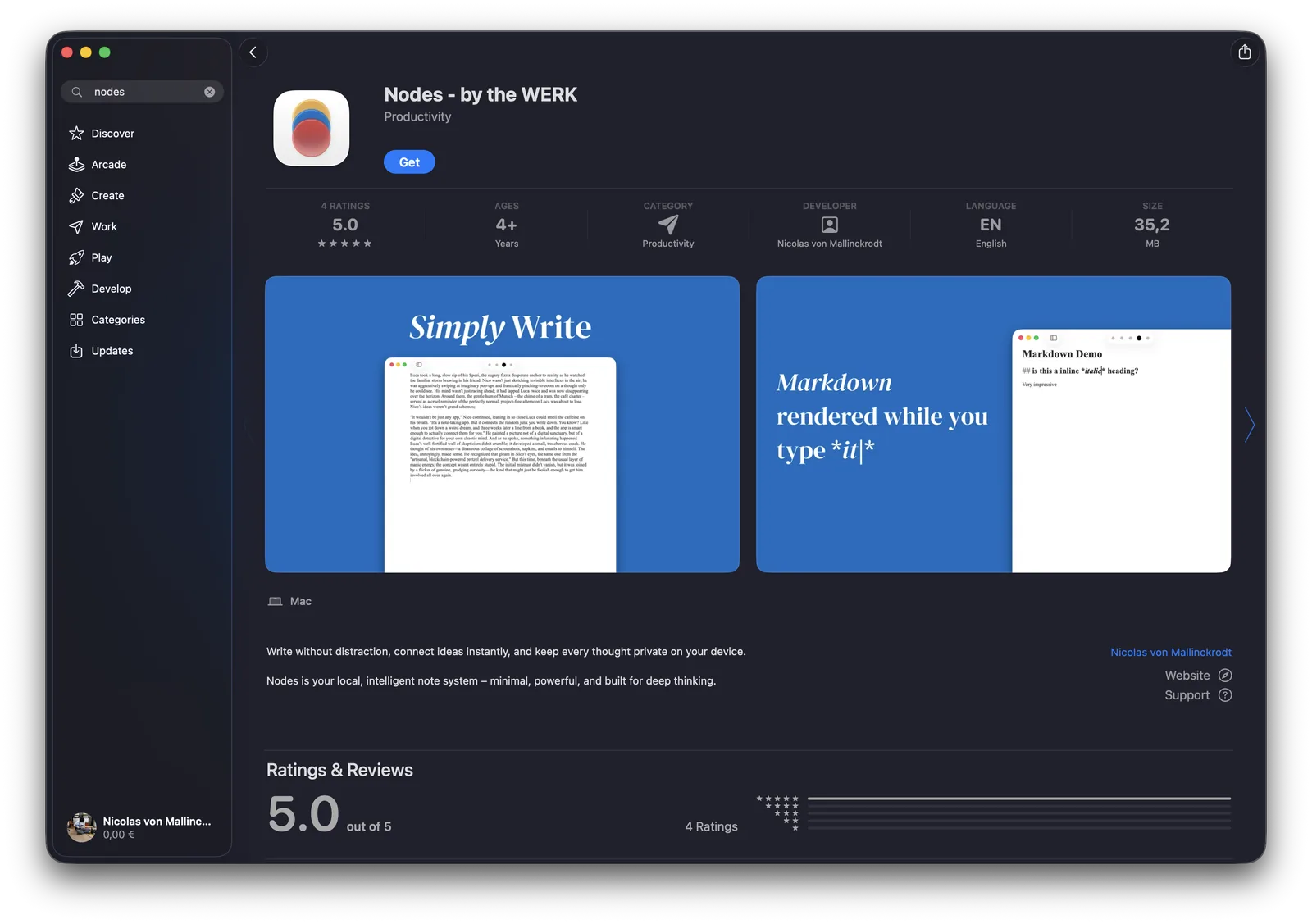Click the Nodes app icon
This screenshot has width=1312, height=924.
click(312, 129)
